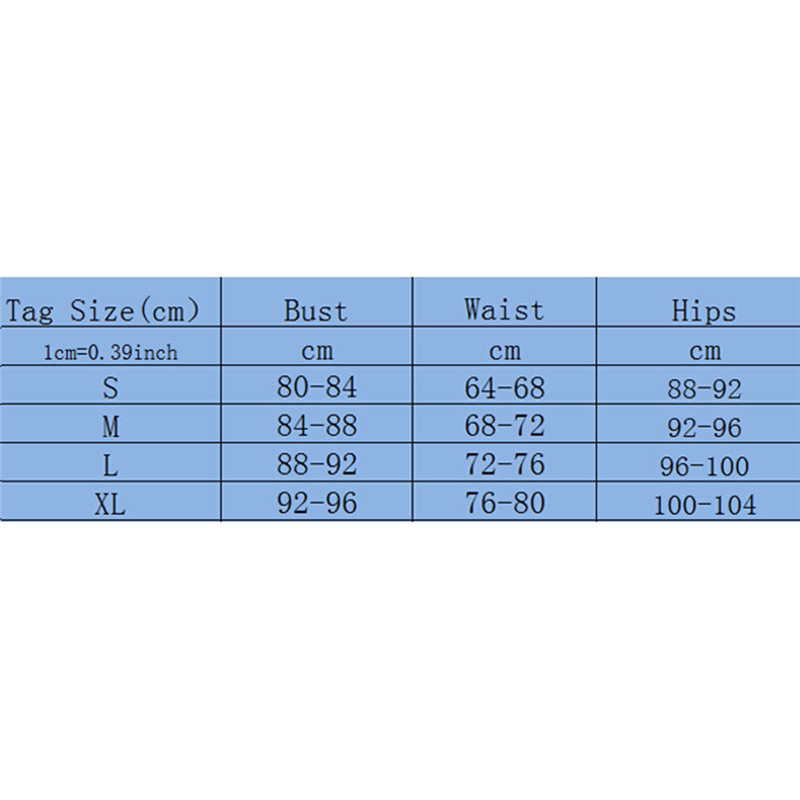Click the cm unit under Hips

tap(704, 351)
